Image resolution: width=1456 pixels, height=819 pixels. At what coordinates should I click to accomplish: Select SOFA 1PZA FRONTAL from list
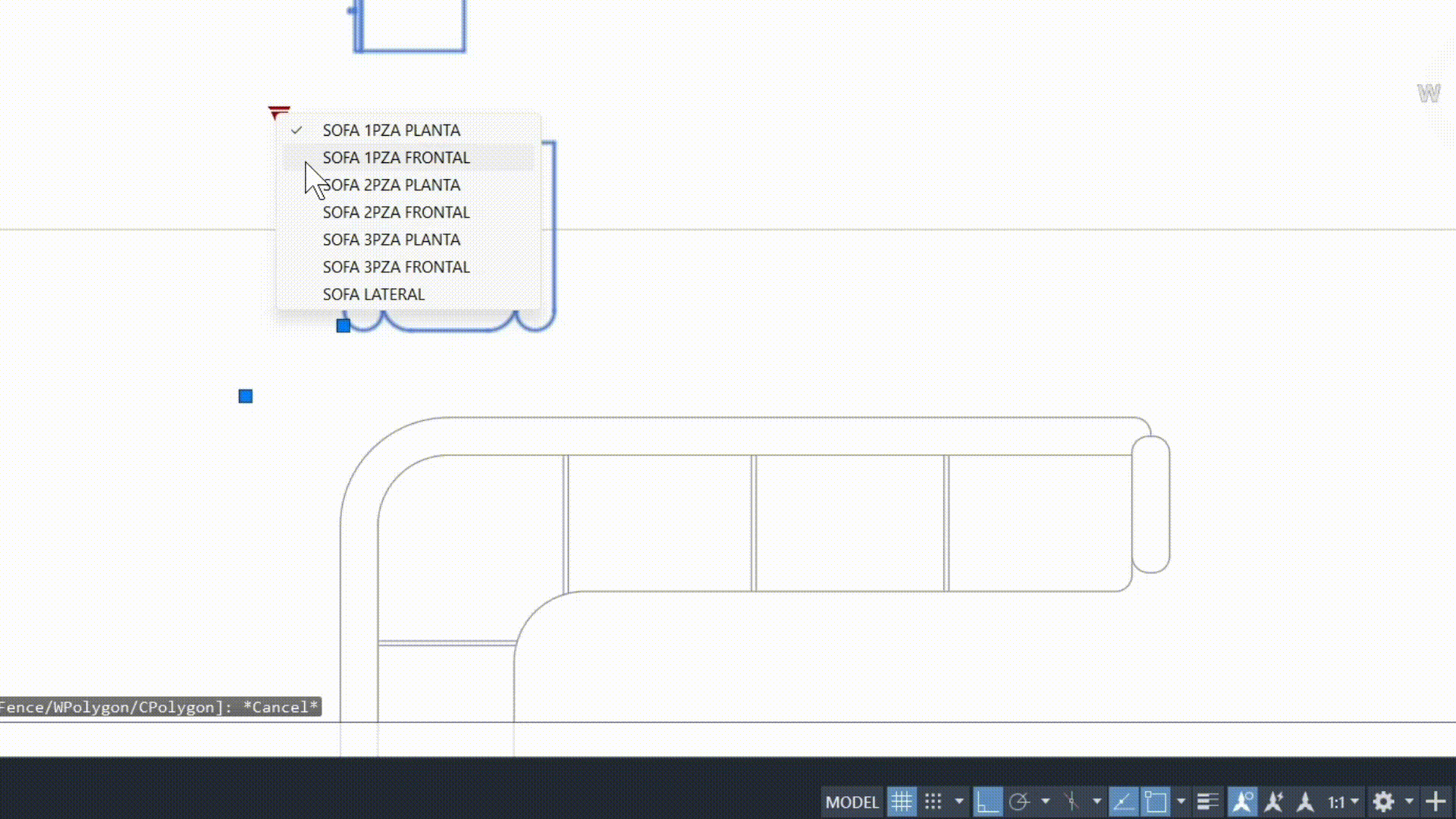396,158
